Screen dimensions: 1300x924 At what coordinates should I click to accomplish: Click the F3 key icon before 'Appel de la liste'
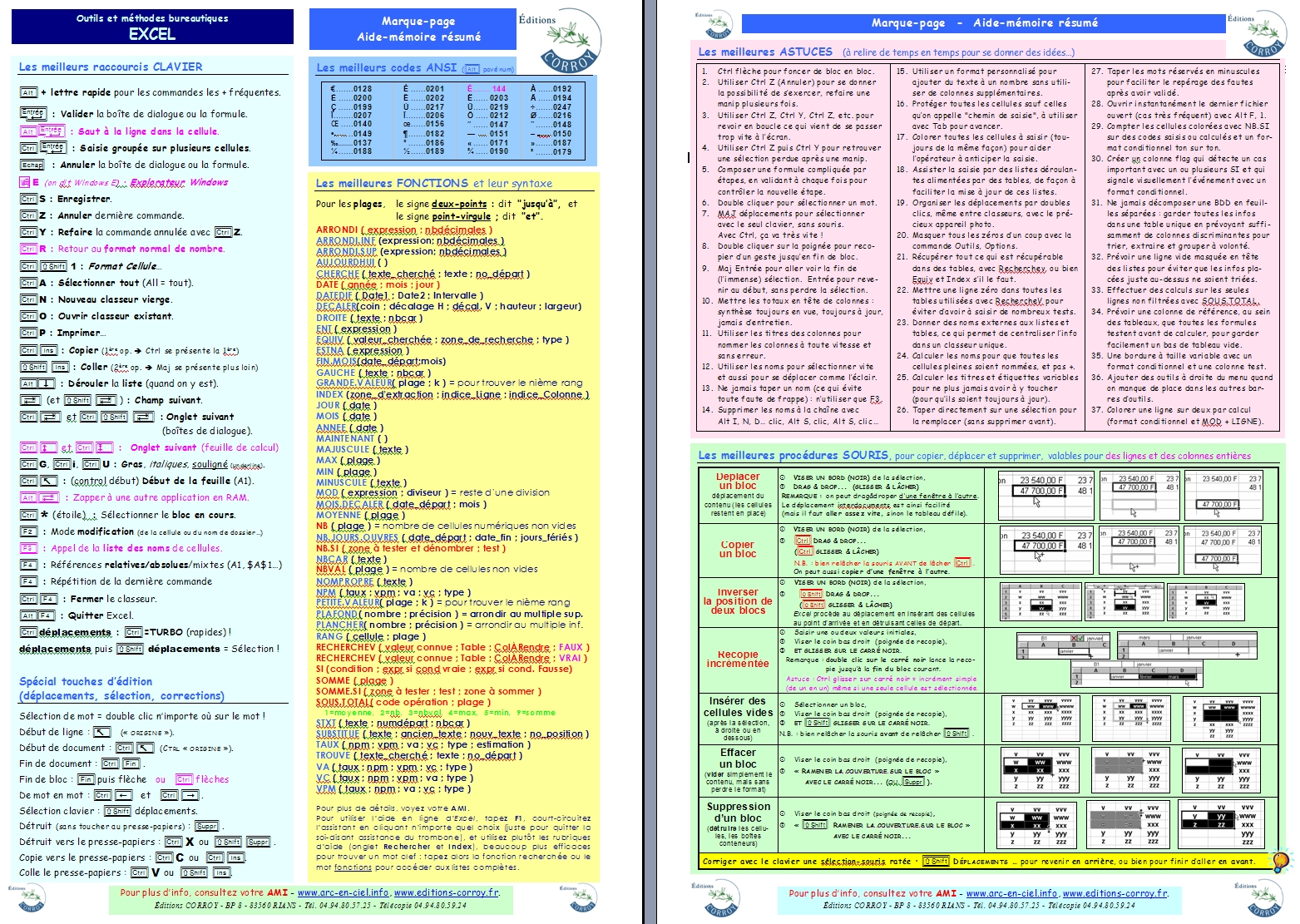(29, 548)
